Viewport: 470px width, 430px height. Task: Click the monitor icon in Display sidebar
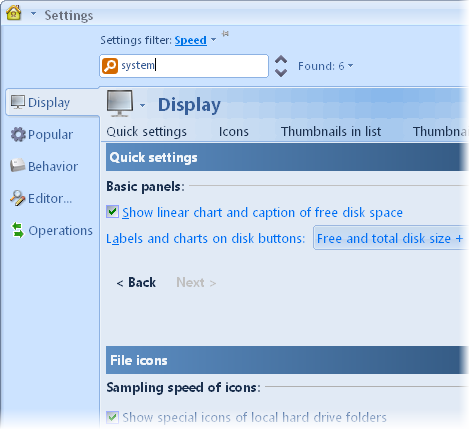pos(18,102)
